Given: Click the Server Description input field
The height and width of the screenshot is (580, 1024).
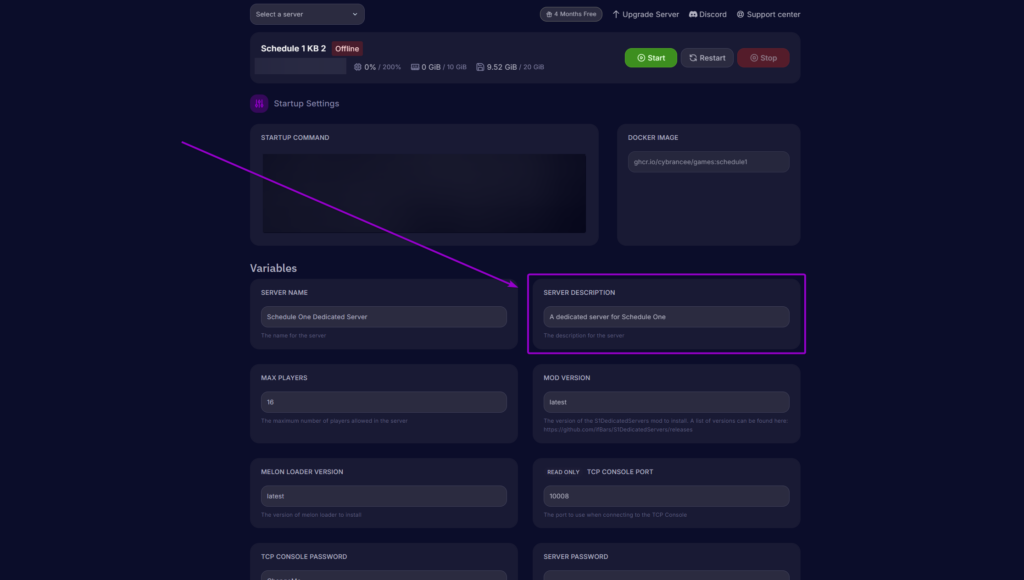Looking at the screenshot, I should pyautogui.click(x=666, y=317).
